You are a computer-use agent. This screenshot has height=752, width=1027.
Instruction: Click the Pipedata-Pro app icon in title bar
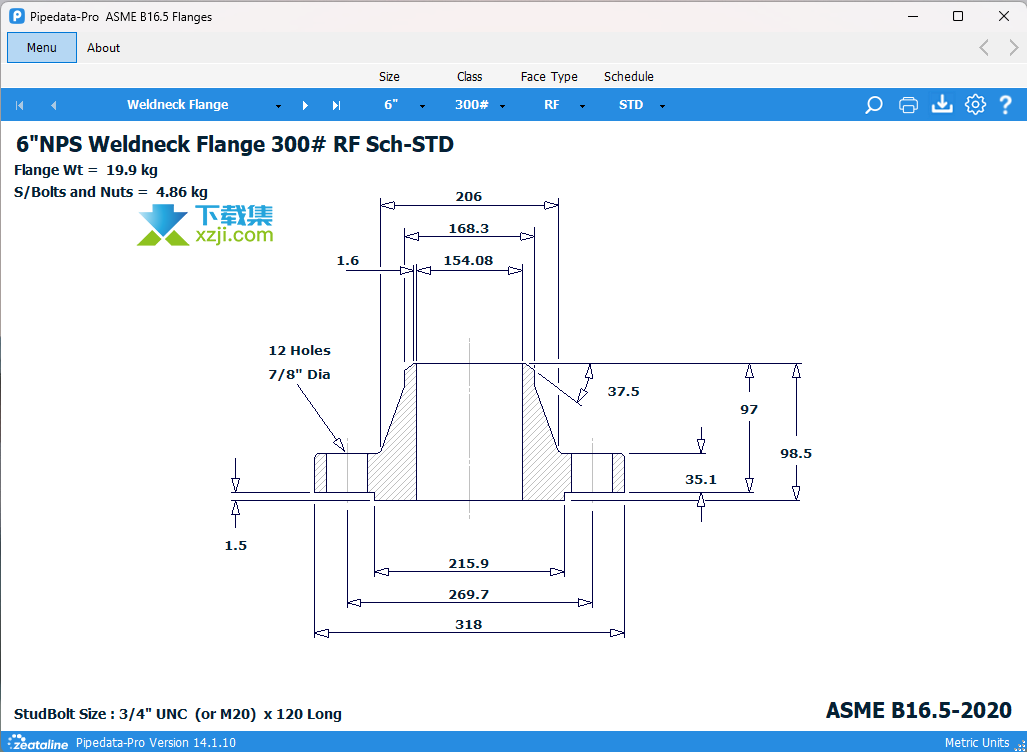(x=18, y=17)
